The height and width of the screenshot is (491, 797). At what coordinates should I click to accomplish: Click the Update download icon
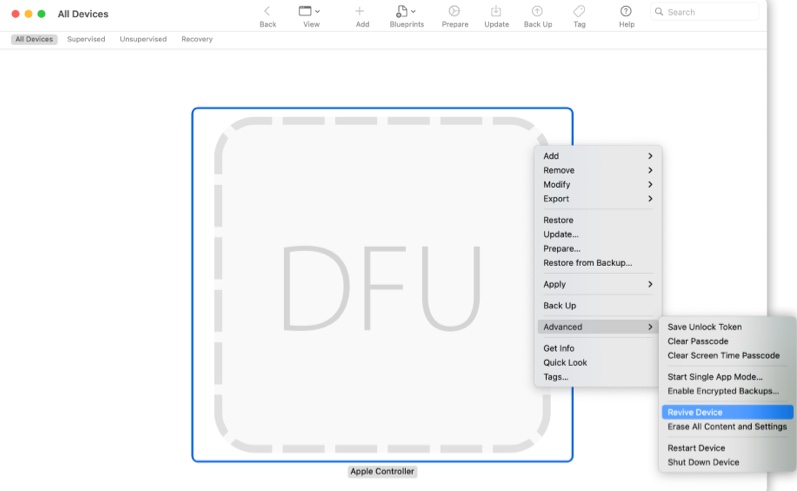(496, 11)
